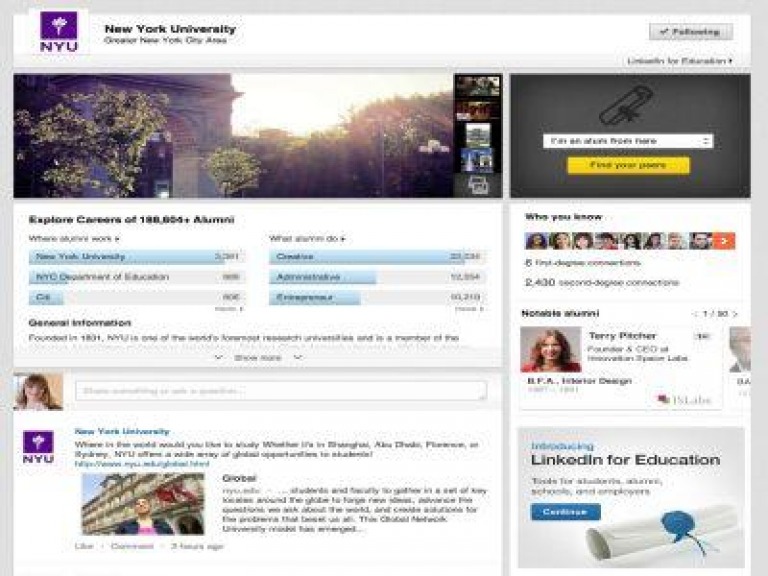
Task: Toggle the Following button
Action: coord(690,32)
